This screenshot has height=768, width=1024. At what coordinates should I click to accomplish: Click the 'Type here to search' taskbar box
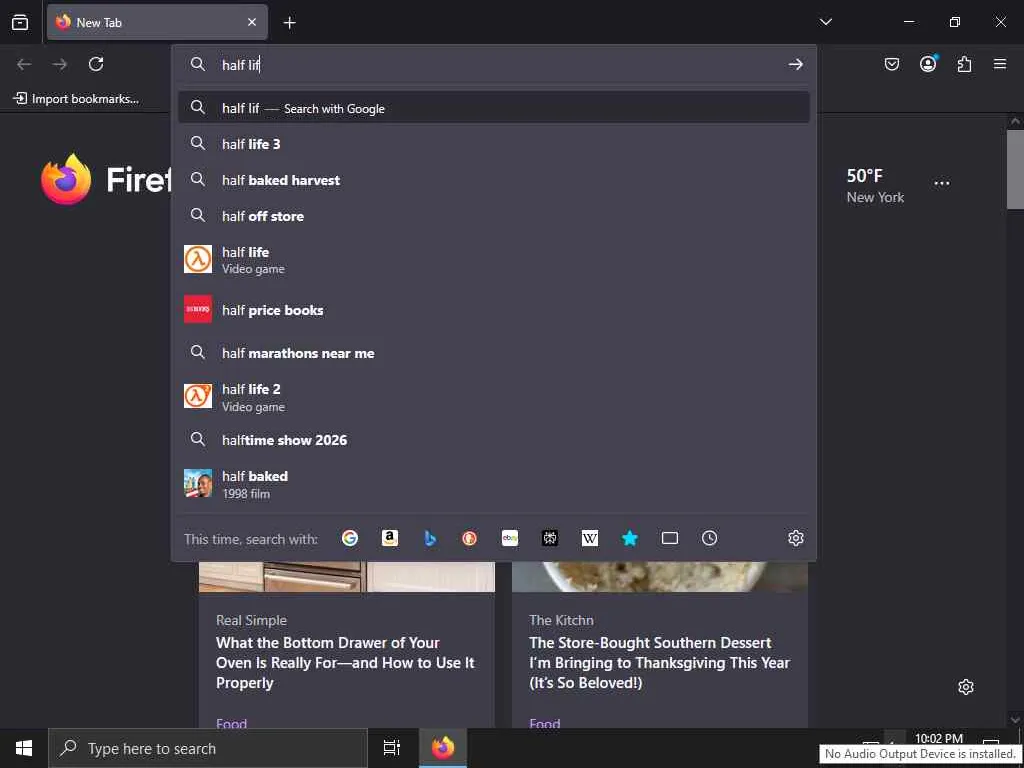pyautogui.click(x=208, y=748)
